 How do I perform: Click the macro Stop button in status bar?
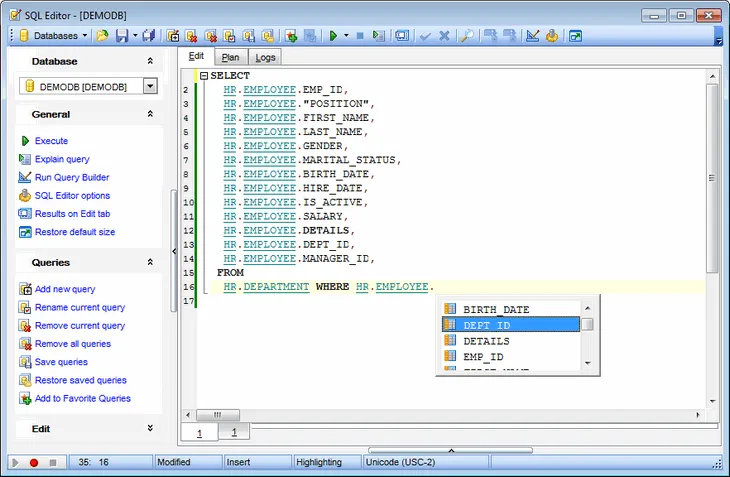[53, 462]
